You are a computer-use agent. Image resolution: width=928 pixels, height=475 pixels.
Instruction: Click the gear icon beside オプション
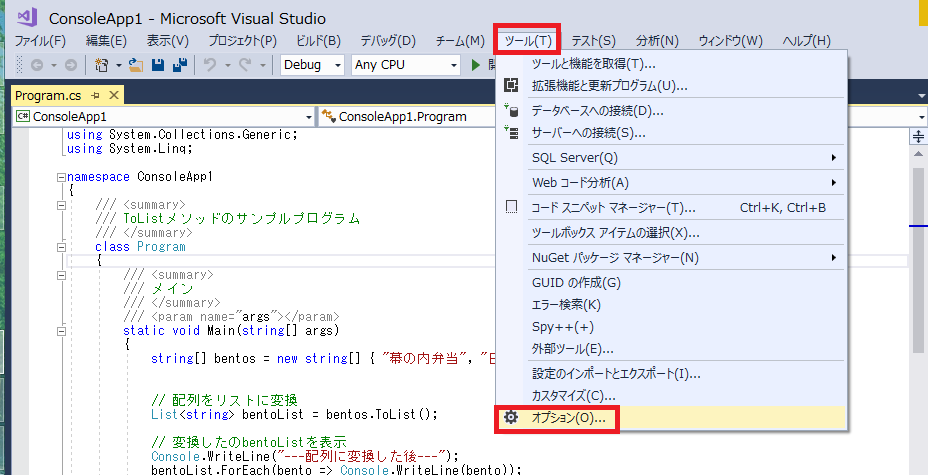click(511, 418)
